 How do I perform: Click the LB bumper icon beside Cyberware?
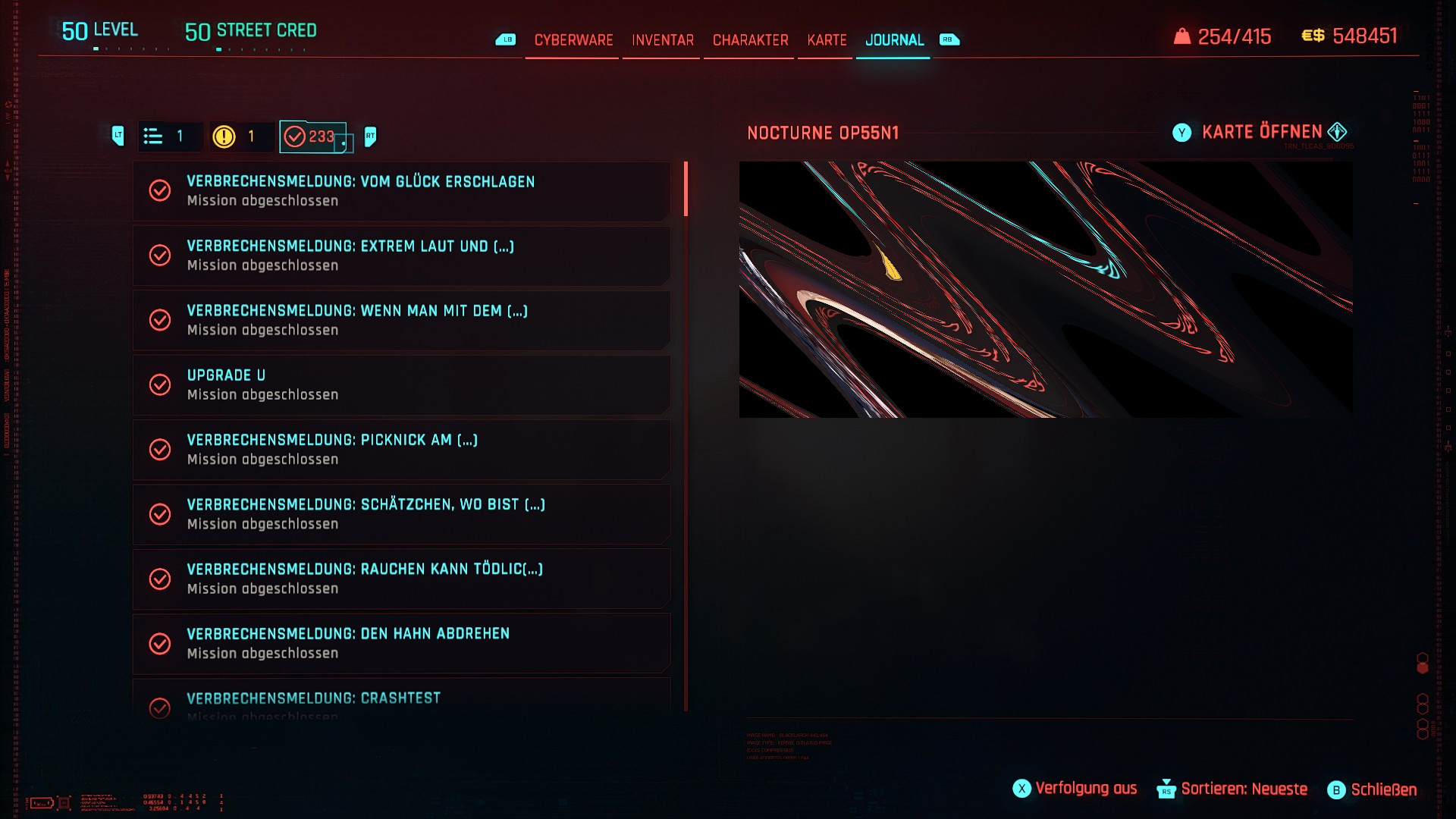(506, 39)
